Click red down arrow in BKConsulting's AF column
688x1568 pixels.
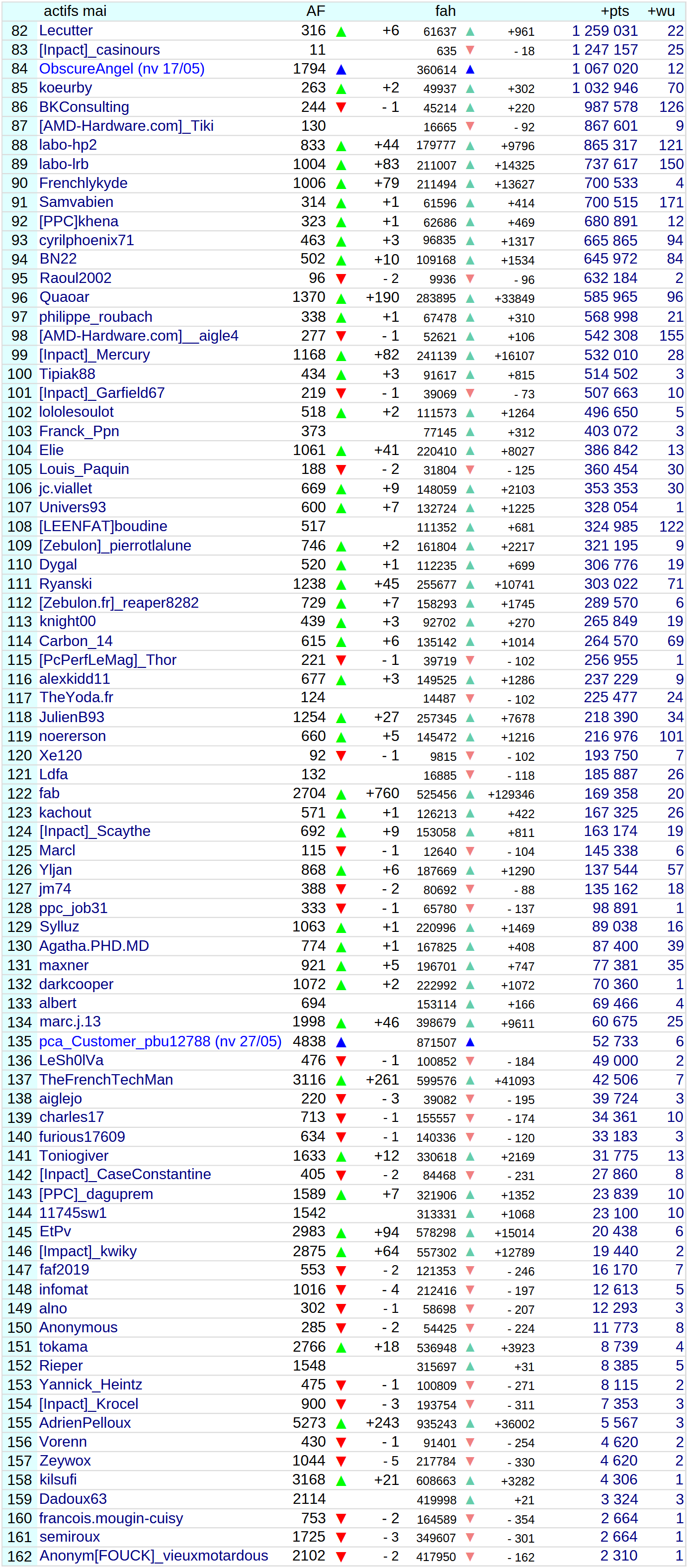point(341,108)
